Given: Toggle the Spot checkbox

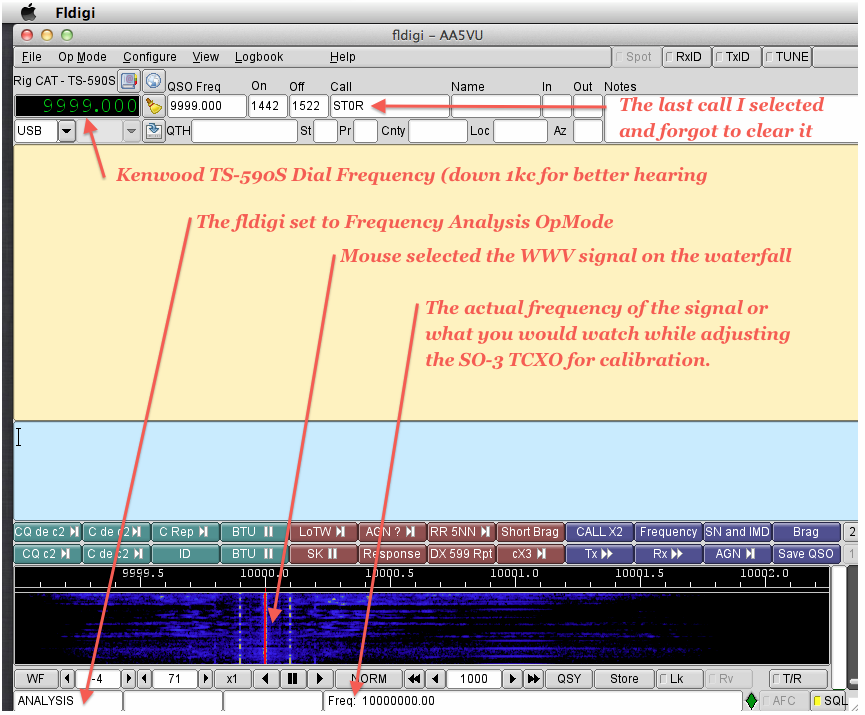Looking at the screenshot, I should 637,57.
